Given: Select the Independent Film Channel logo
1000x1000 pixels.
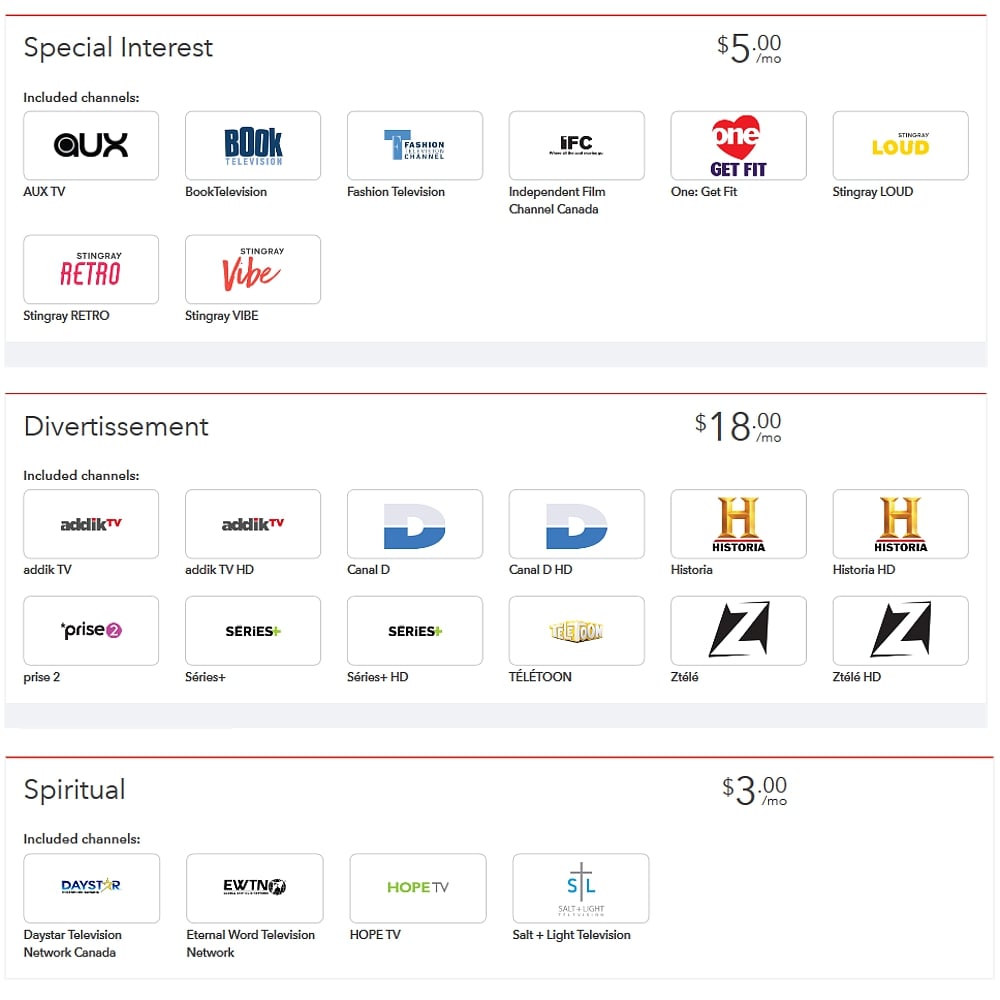Looking at the screenshot, I should [x=577, y=146].
